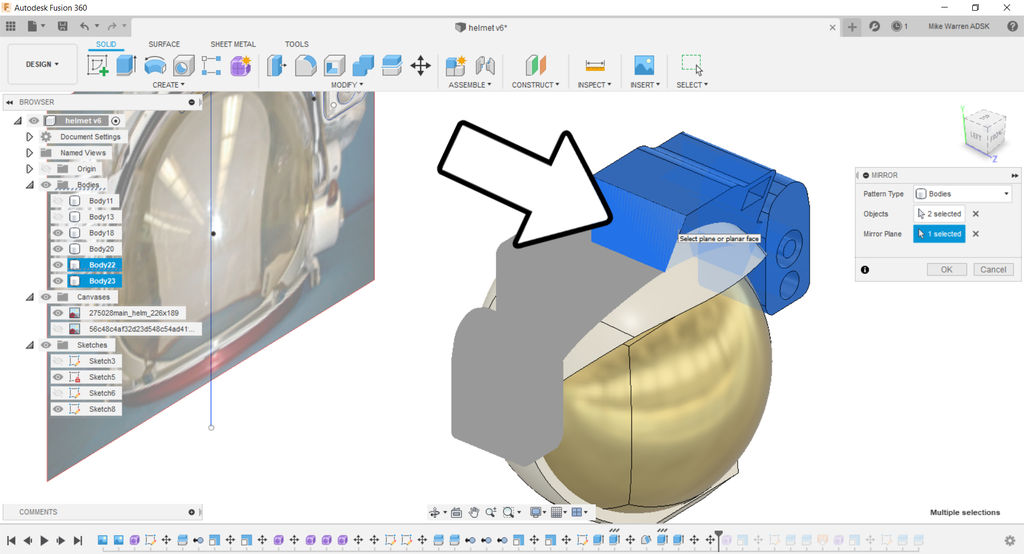This screenshot has height=554, width=1024.
Task: Select the Create Sketch tool
Action: [x=98, y=65]
